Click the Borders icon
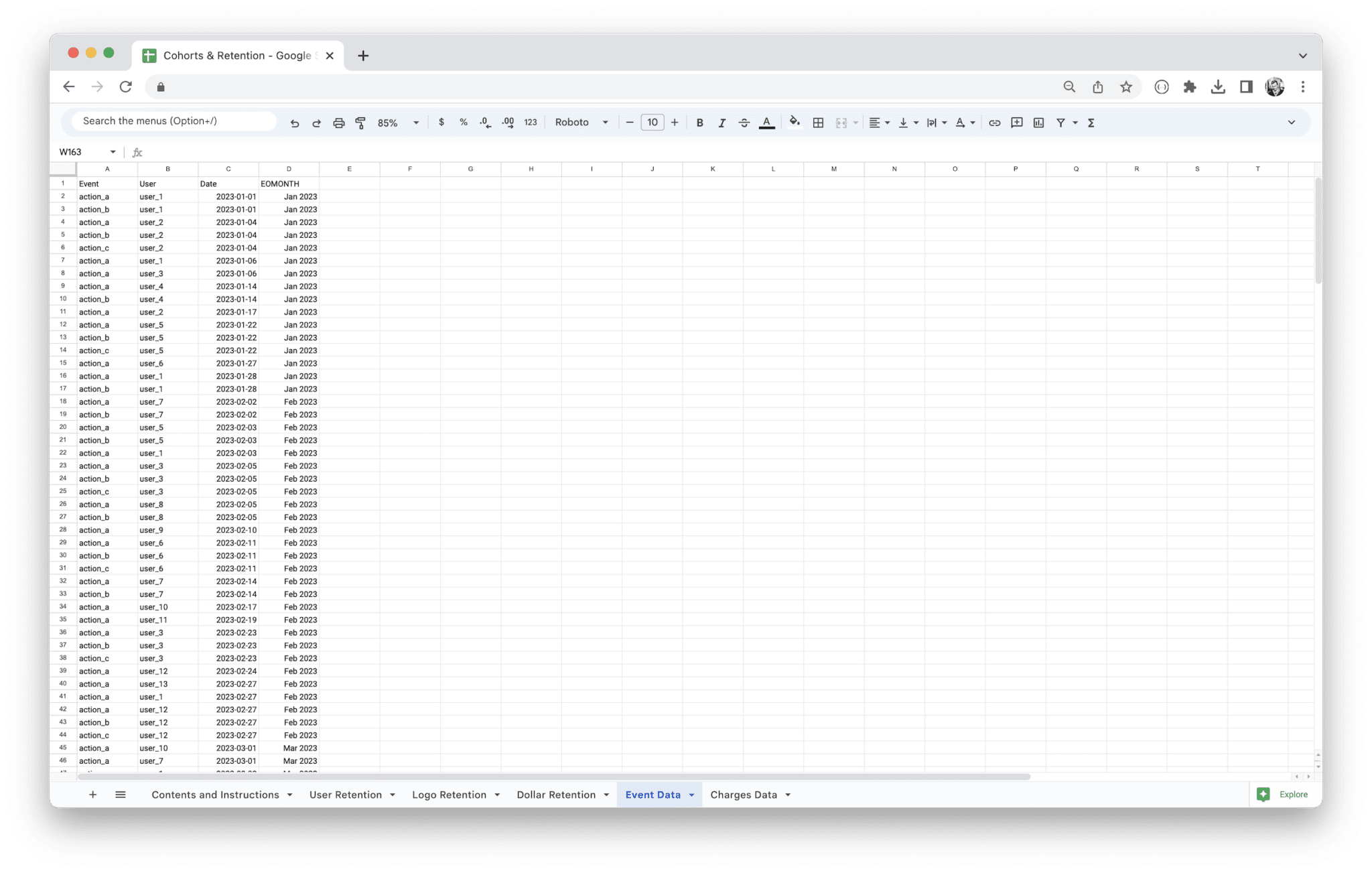This screenshot has width=1372, height=873. (817, 123)
